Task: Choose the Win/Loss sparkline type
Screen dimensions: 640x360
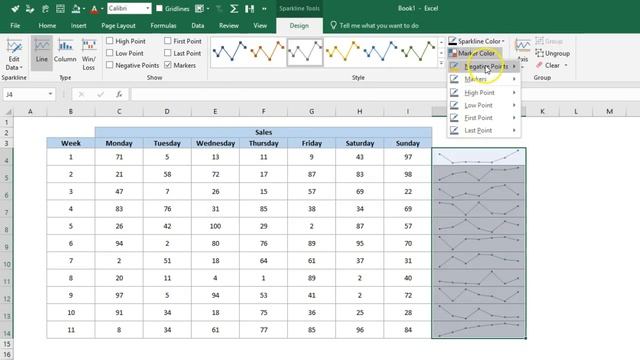Action: click(x=89, y=54)
